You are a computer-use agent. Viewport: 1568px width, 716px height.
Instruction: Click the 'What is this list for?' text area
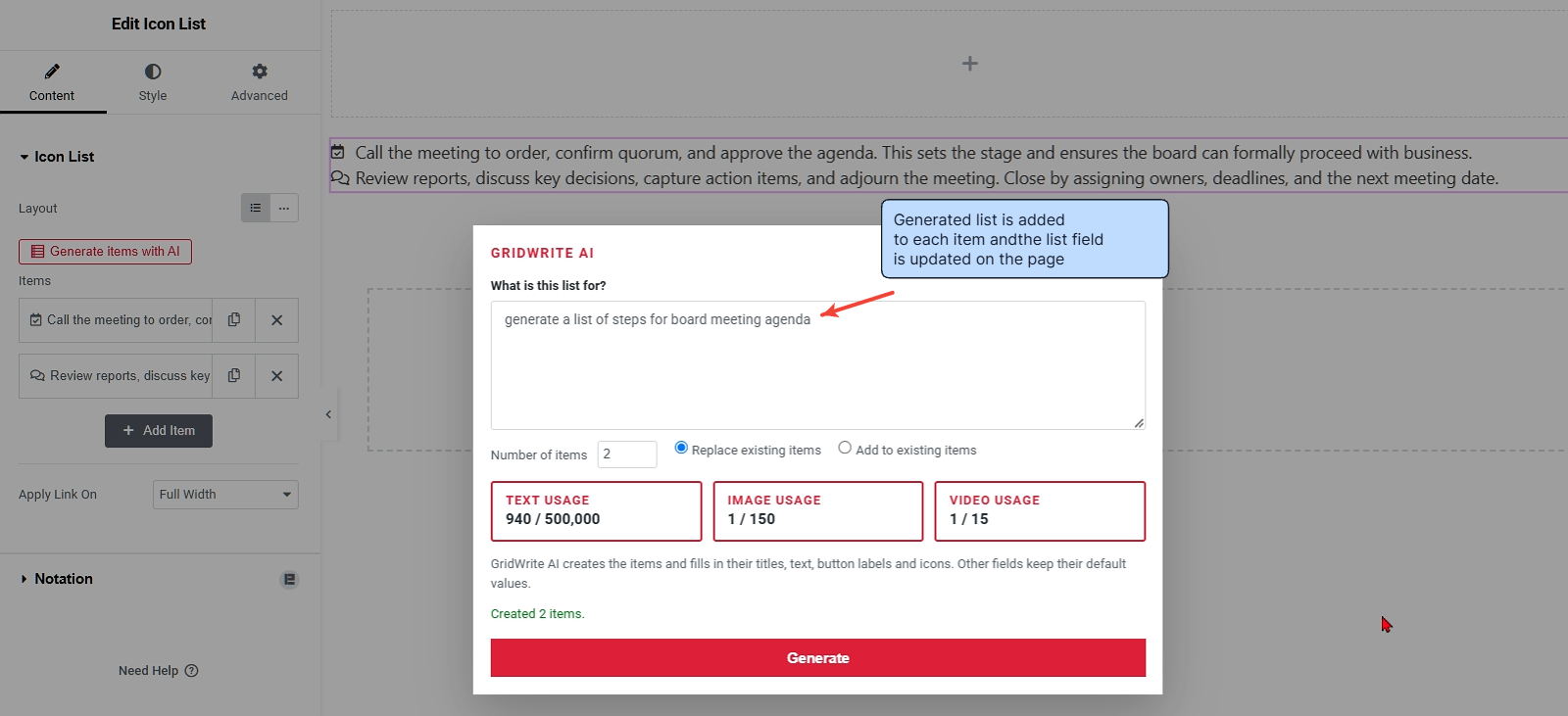point(818,365)
